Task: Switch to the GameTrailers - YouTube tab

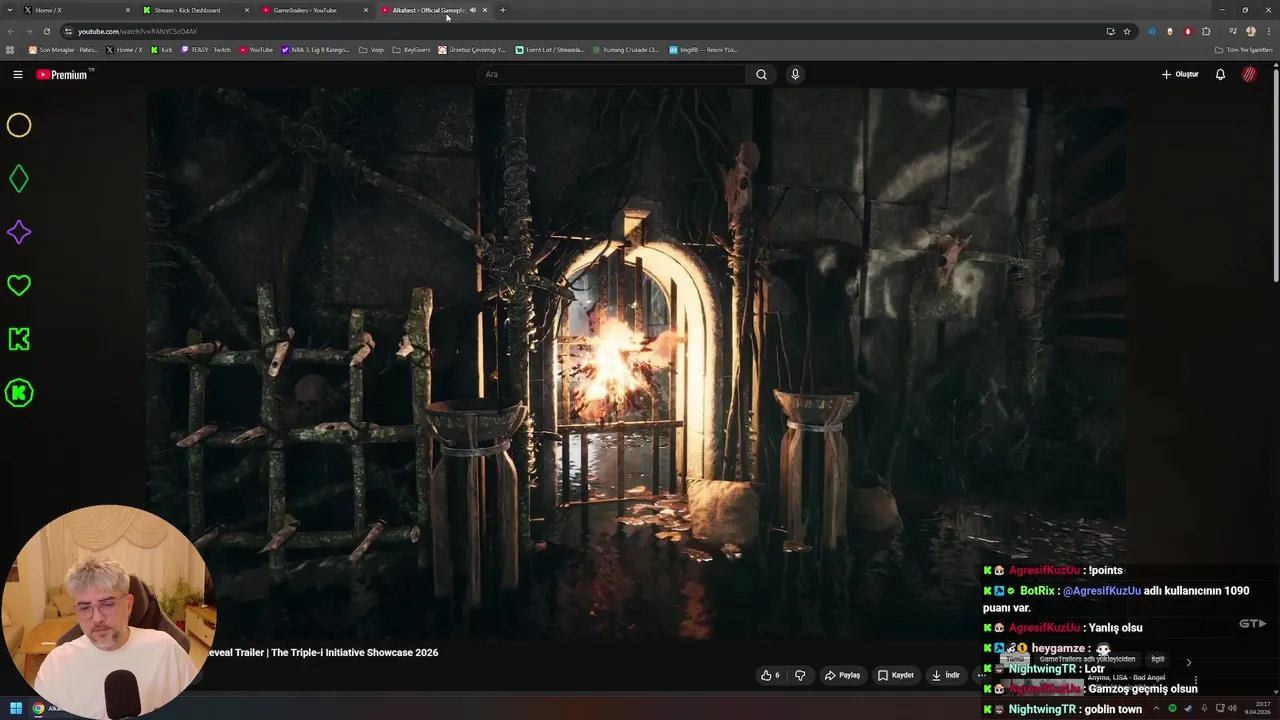Action: 315,10
